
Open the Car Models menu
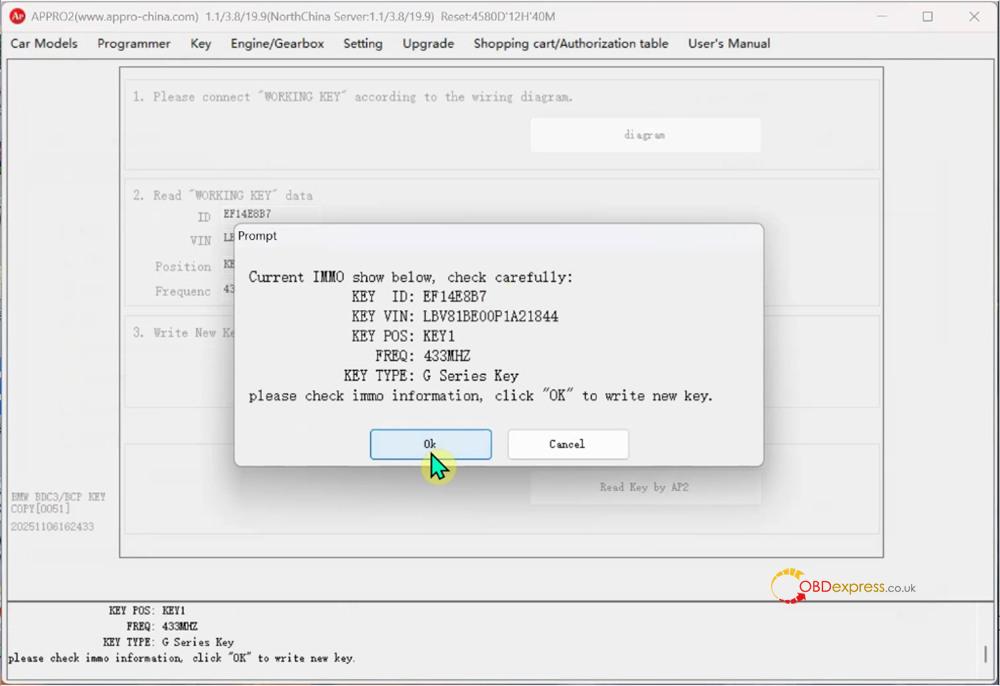pos(43,44)
